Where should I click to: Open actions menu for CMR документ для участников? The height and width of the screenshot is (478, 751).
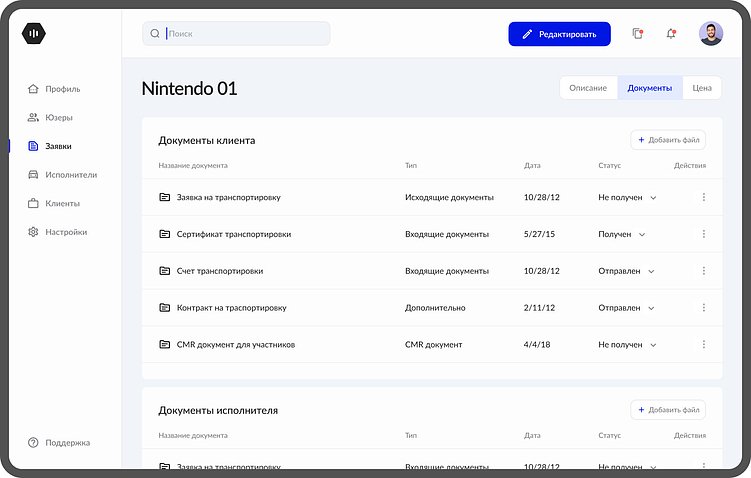tap(704, 345)
